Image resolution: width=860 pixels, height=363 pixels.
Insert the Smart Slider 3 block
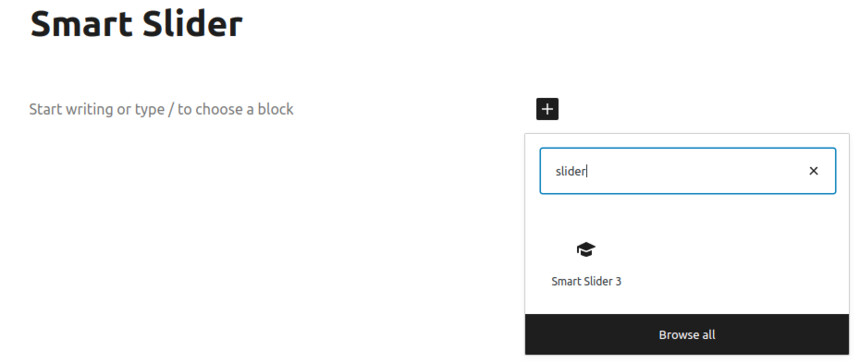[x=586, y=264]
